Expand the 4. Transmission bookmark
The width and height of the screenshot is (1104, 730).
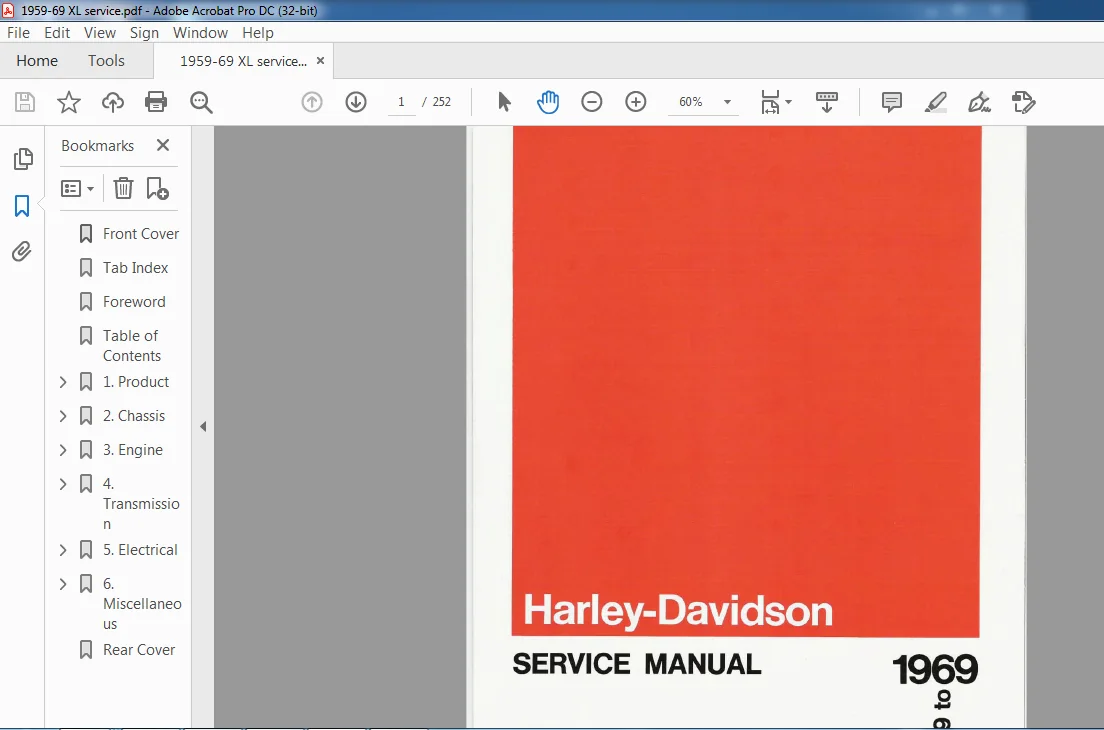[63, 484]
